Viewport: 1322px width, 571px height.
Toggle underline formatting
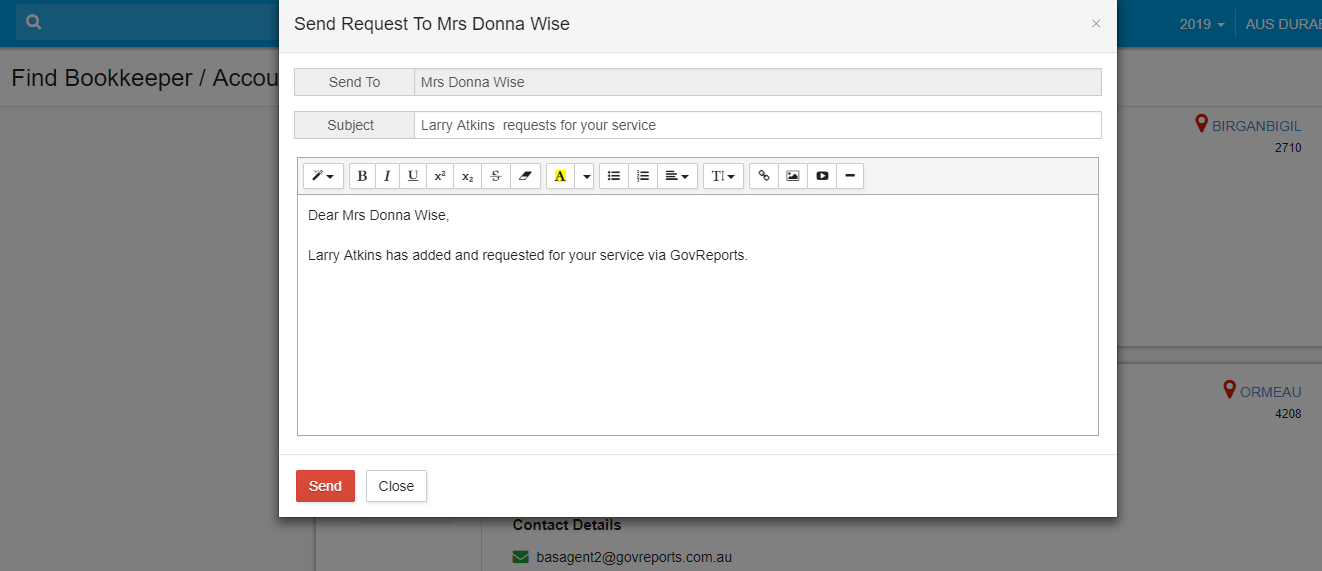(x=413, y=176)
